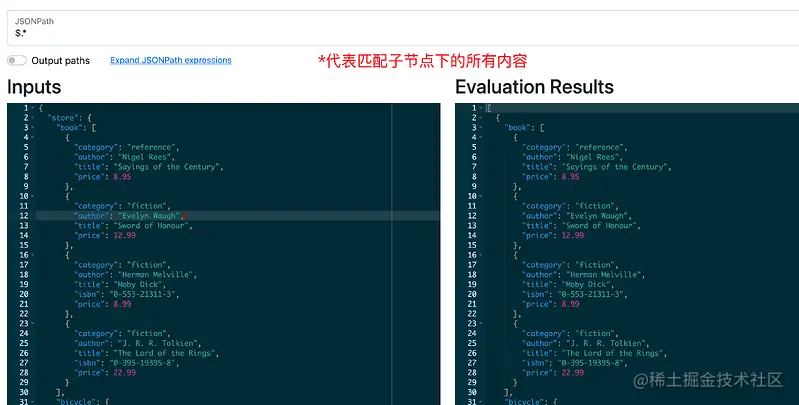Toggle the Output paths switch

coord(17,61)
